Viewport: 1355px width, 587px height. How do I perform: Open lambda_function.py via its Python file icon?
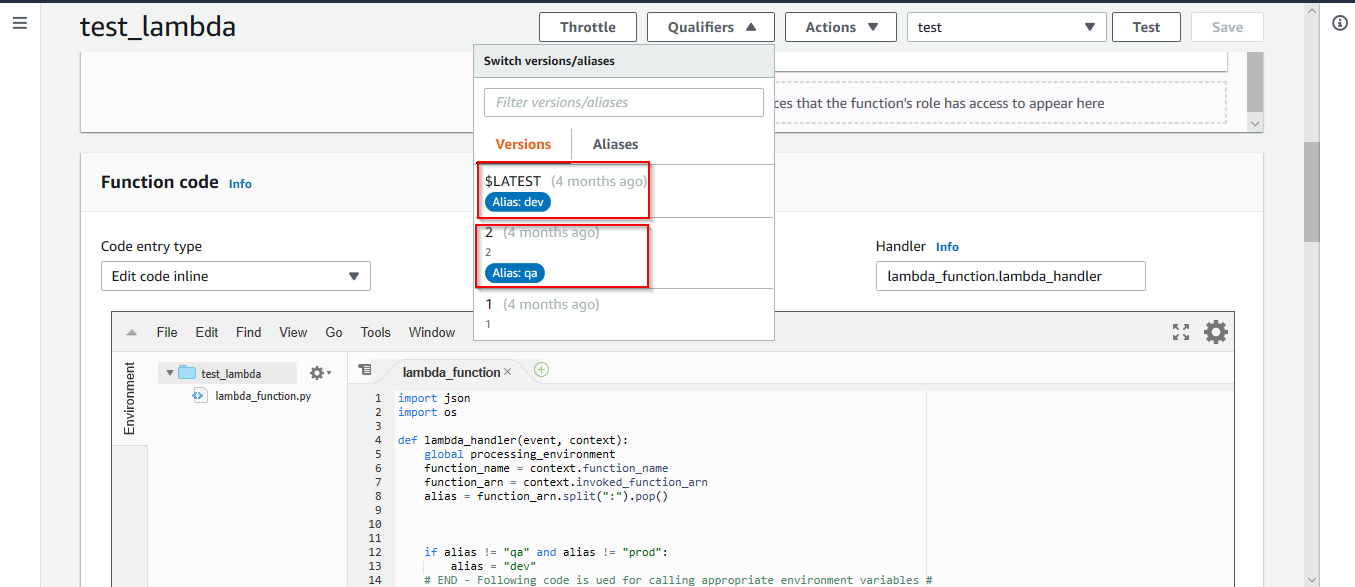(x=198, y=394)
